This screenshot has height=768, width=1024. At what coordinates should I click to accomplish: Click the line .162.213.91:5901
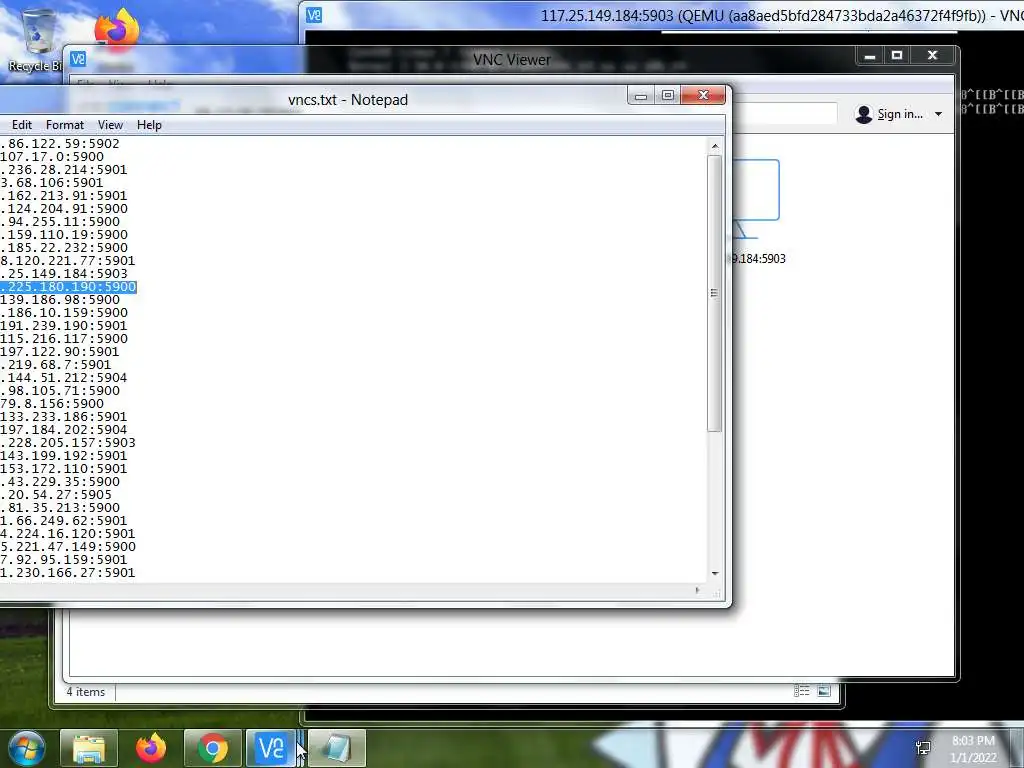coord(64,196)
